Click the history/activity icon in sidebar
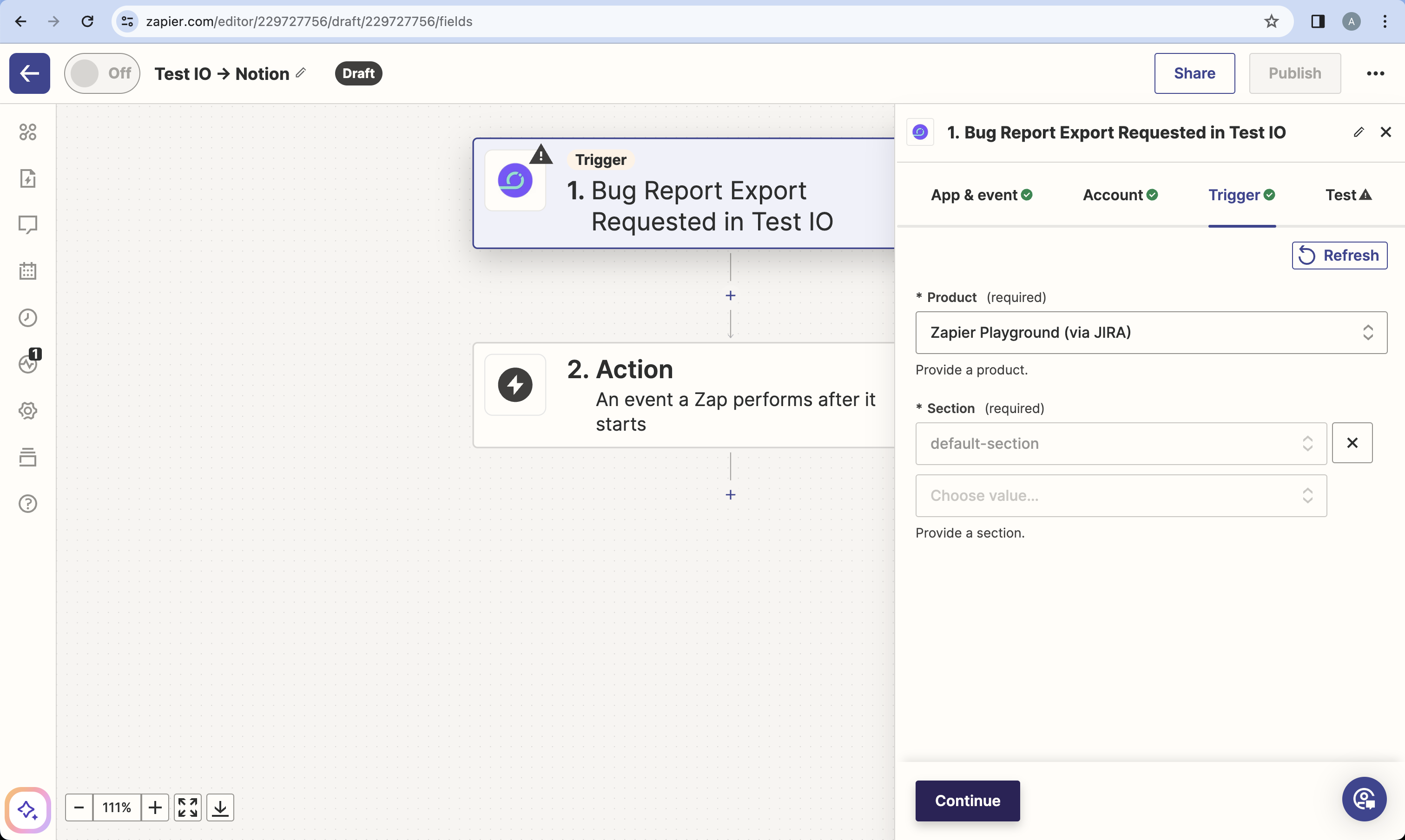Image resolution: width=1405 pixels, height=840 pixels. click(27, 318)
